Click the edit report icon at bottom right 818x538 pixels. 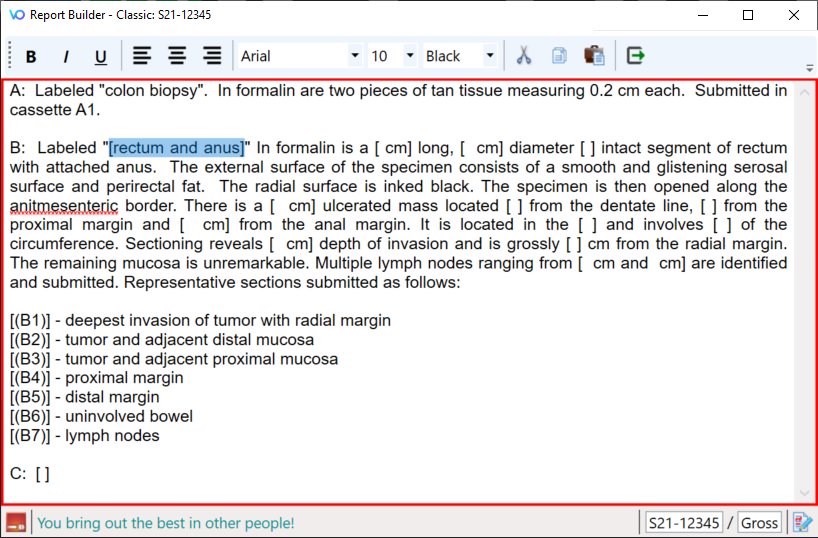coord(802,522)
